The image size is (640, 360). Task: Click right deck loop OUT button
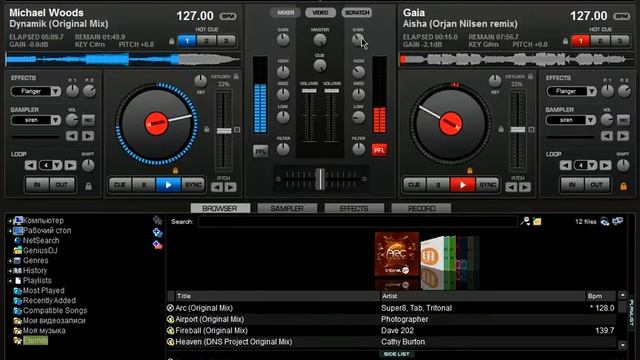click(597, 185)
